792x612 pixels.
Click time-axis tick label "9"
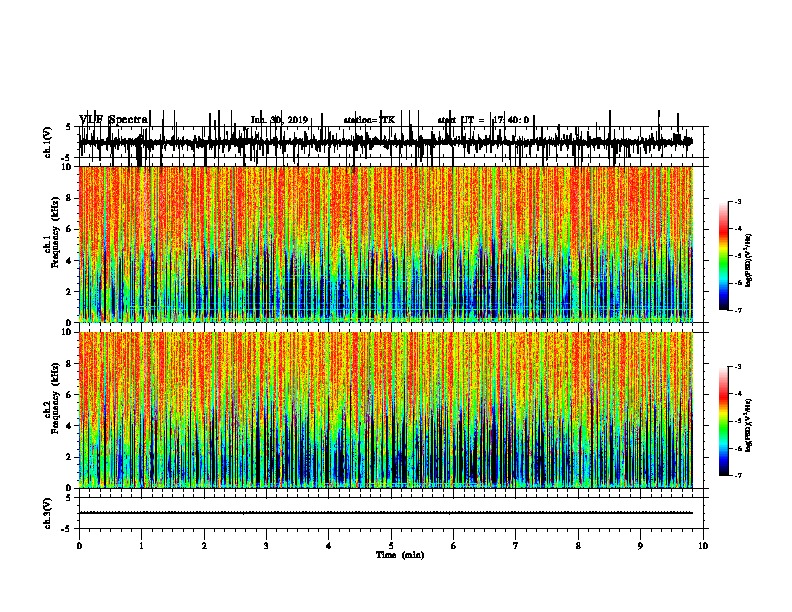[x=640, y=546]
